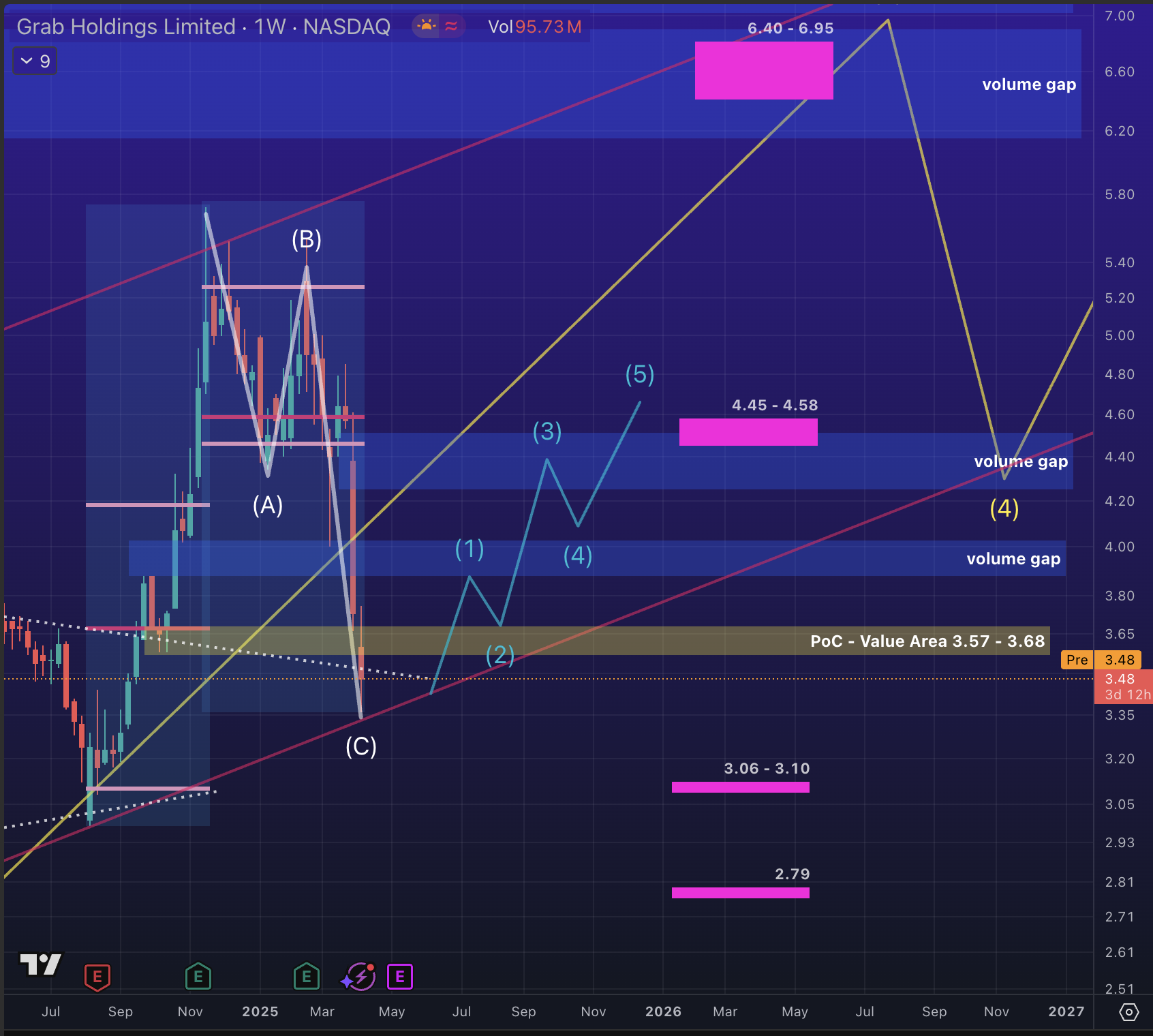The image size is (1153, 1036).
Task: Select the magenta 6.40 - 6.95 target box
Action: (764, 71)
